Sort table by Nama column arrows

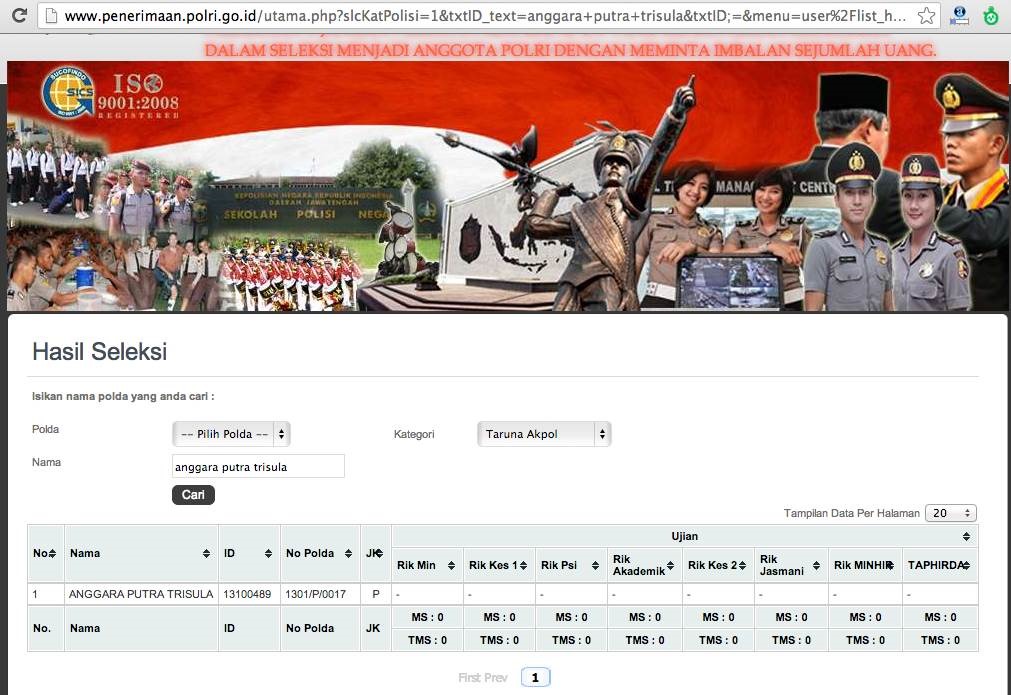point(206,554)
